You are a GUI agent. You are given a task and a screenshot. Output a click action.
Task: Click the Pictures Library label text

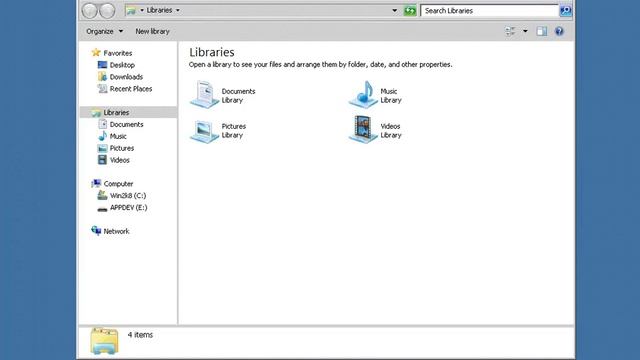[234, 131]
